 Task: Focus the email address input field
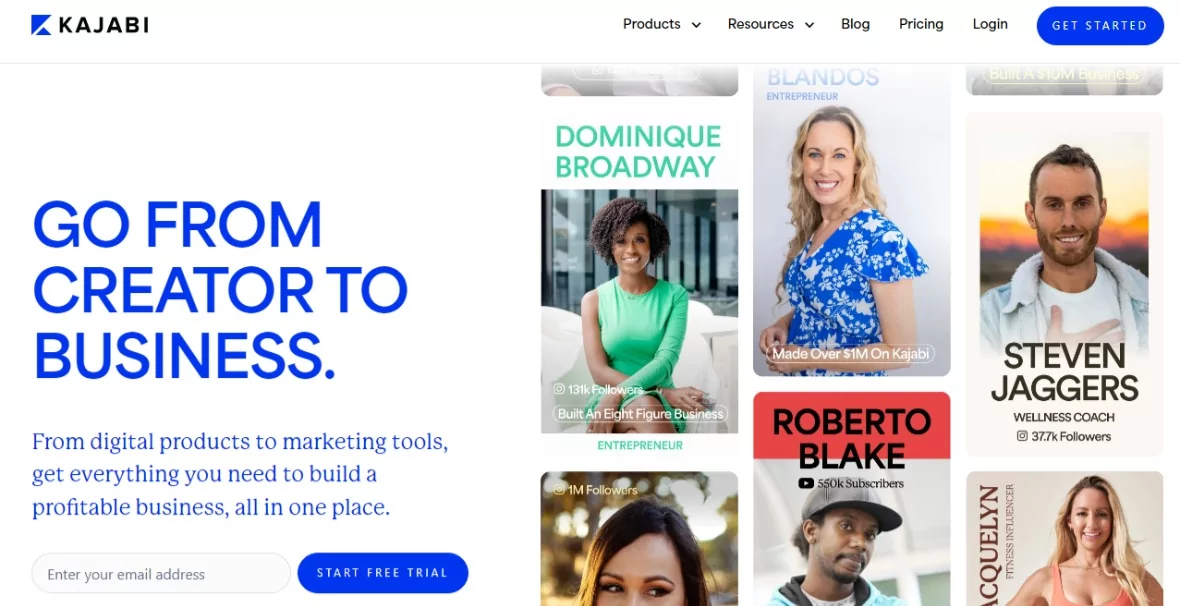[x=161, y=574]
